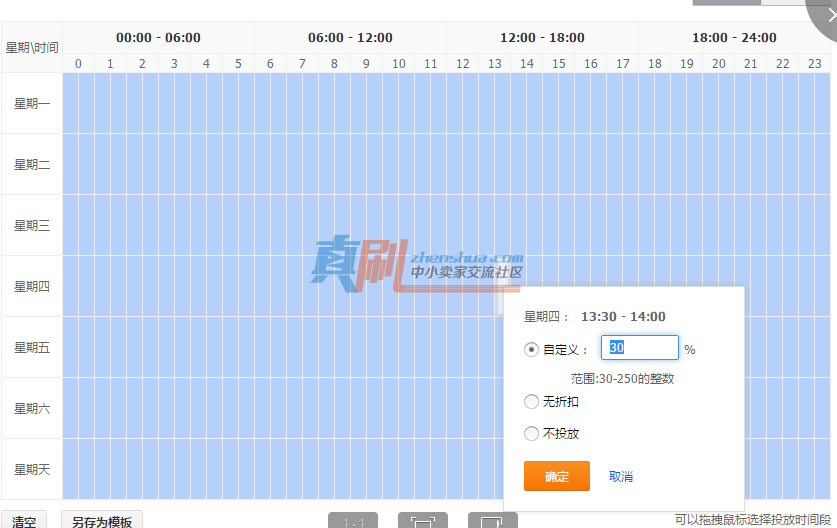
Task: Click the 1:1 actual size viewer icon
Action: pos(353,521)
